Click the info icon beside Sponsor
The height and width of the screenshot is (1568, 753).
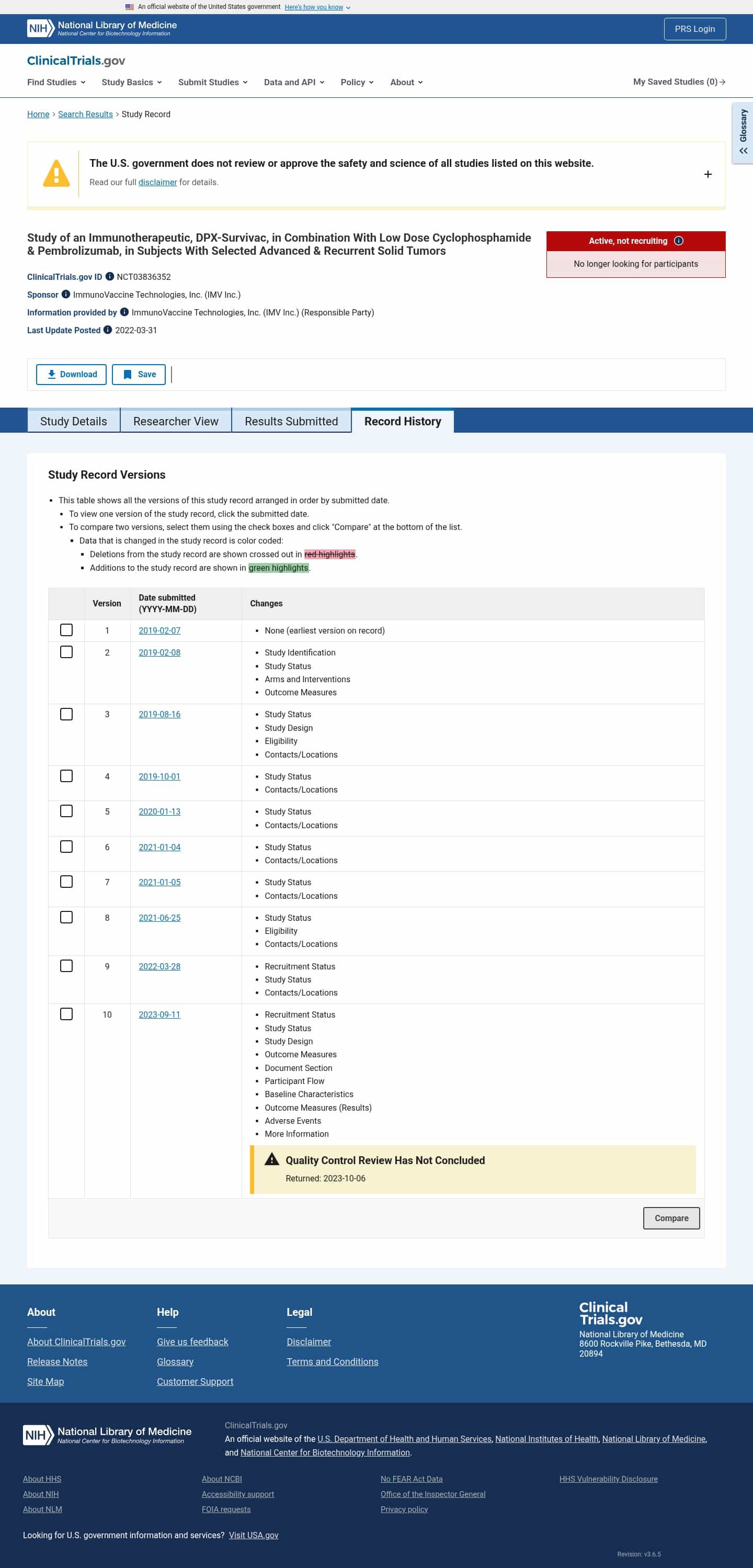point(66,295)
